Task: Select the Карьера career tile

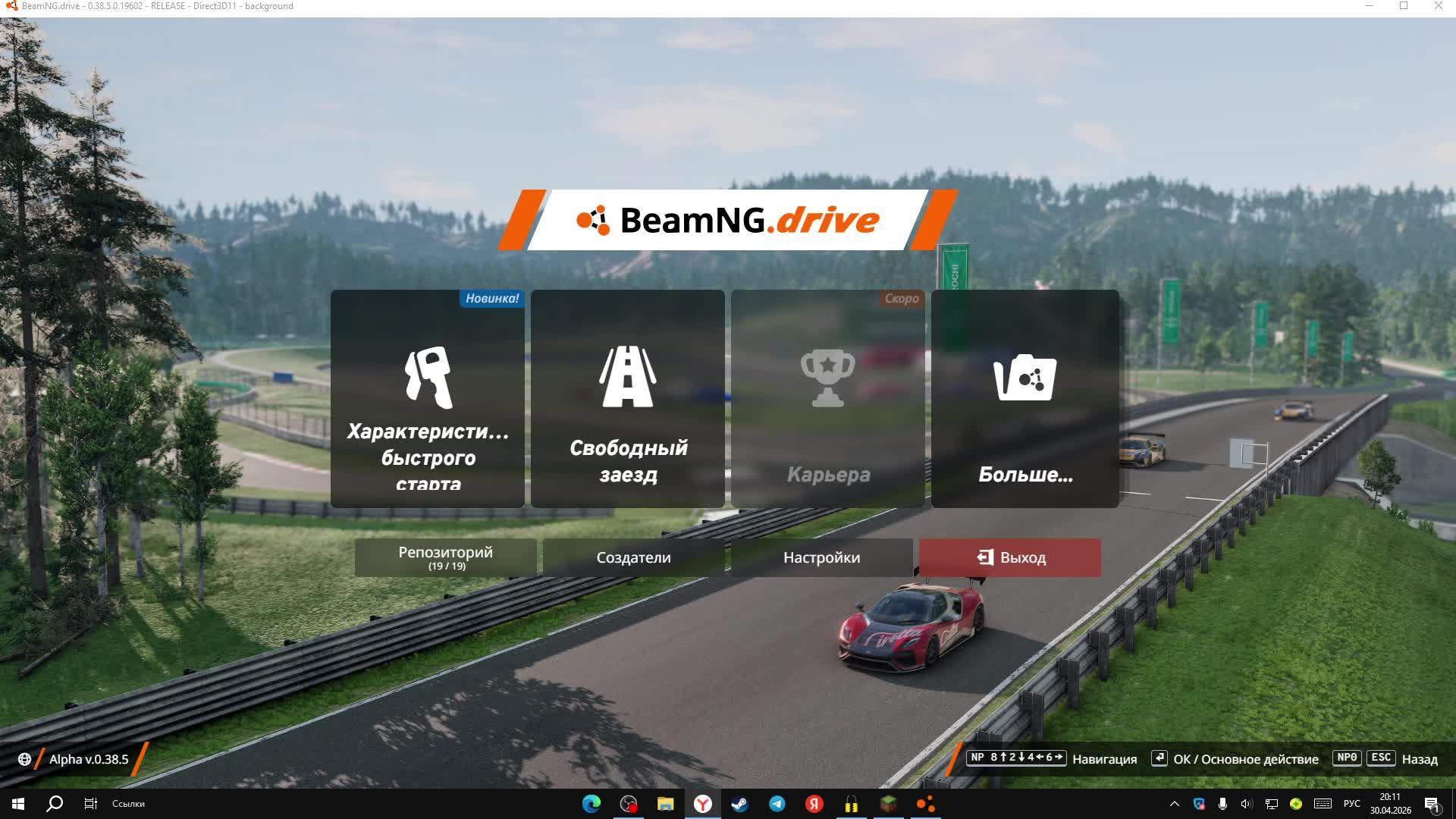Action: click(828, 398)
